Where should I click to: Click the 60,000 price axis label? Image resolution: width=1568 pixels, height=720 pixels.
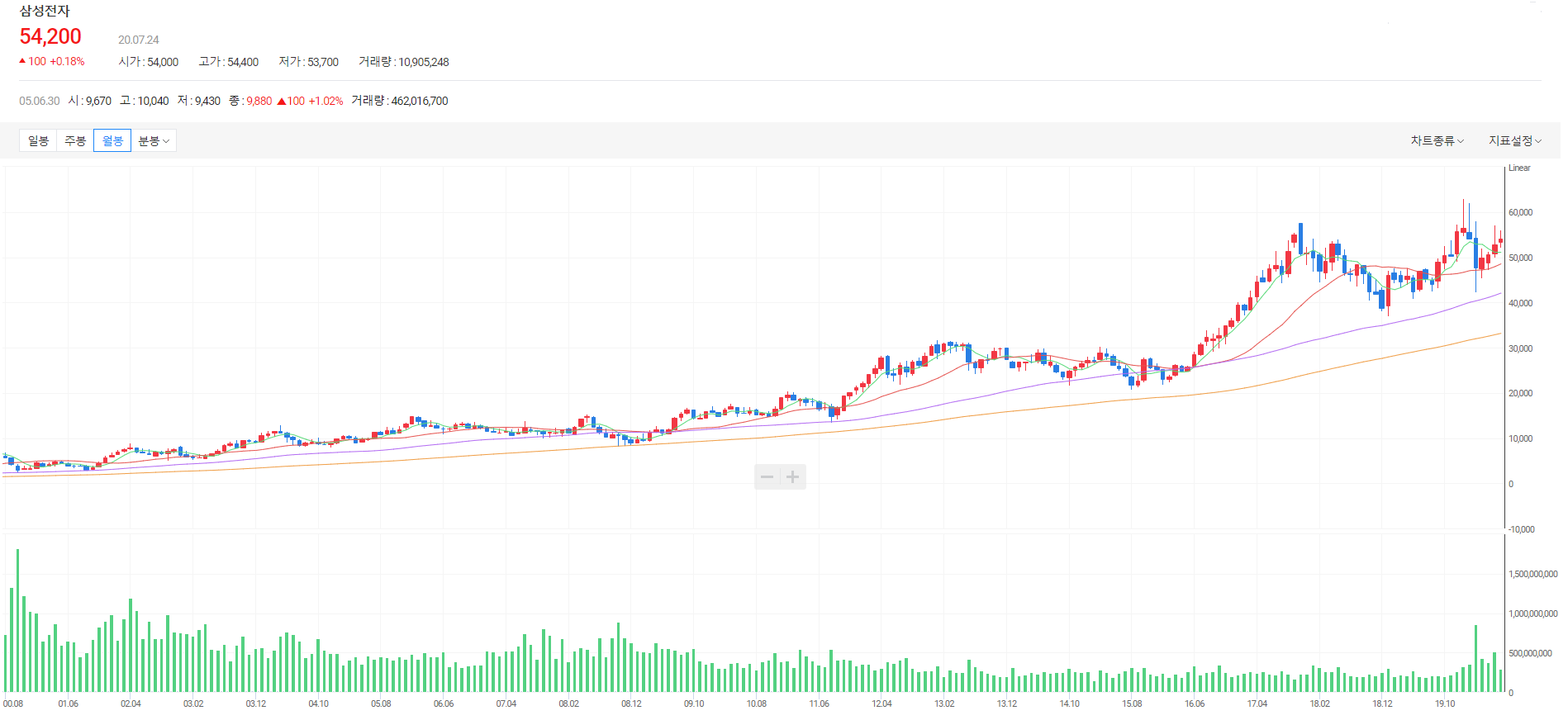1520,212
